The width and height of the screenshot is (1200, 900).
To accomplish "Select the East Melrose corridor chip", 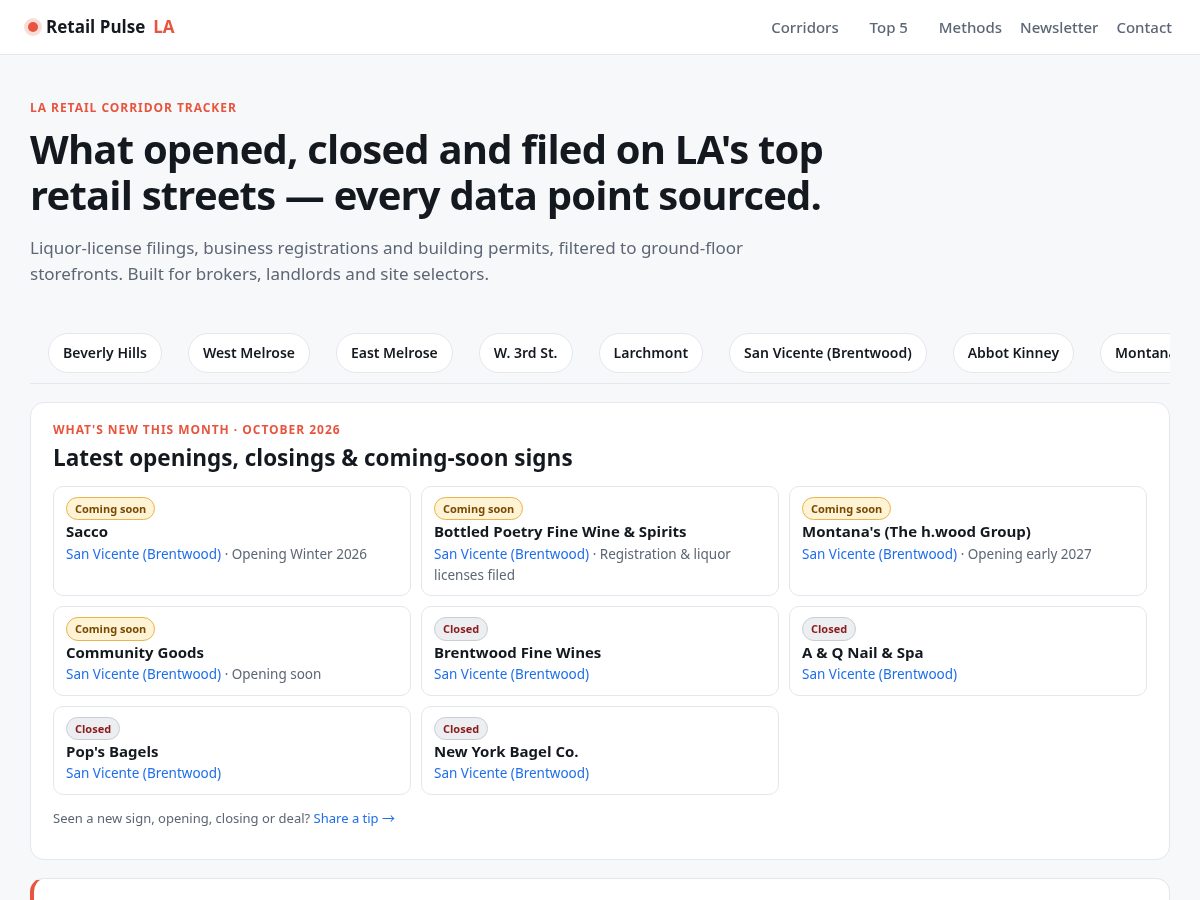I will tap(394, 353).
